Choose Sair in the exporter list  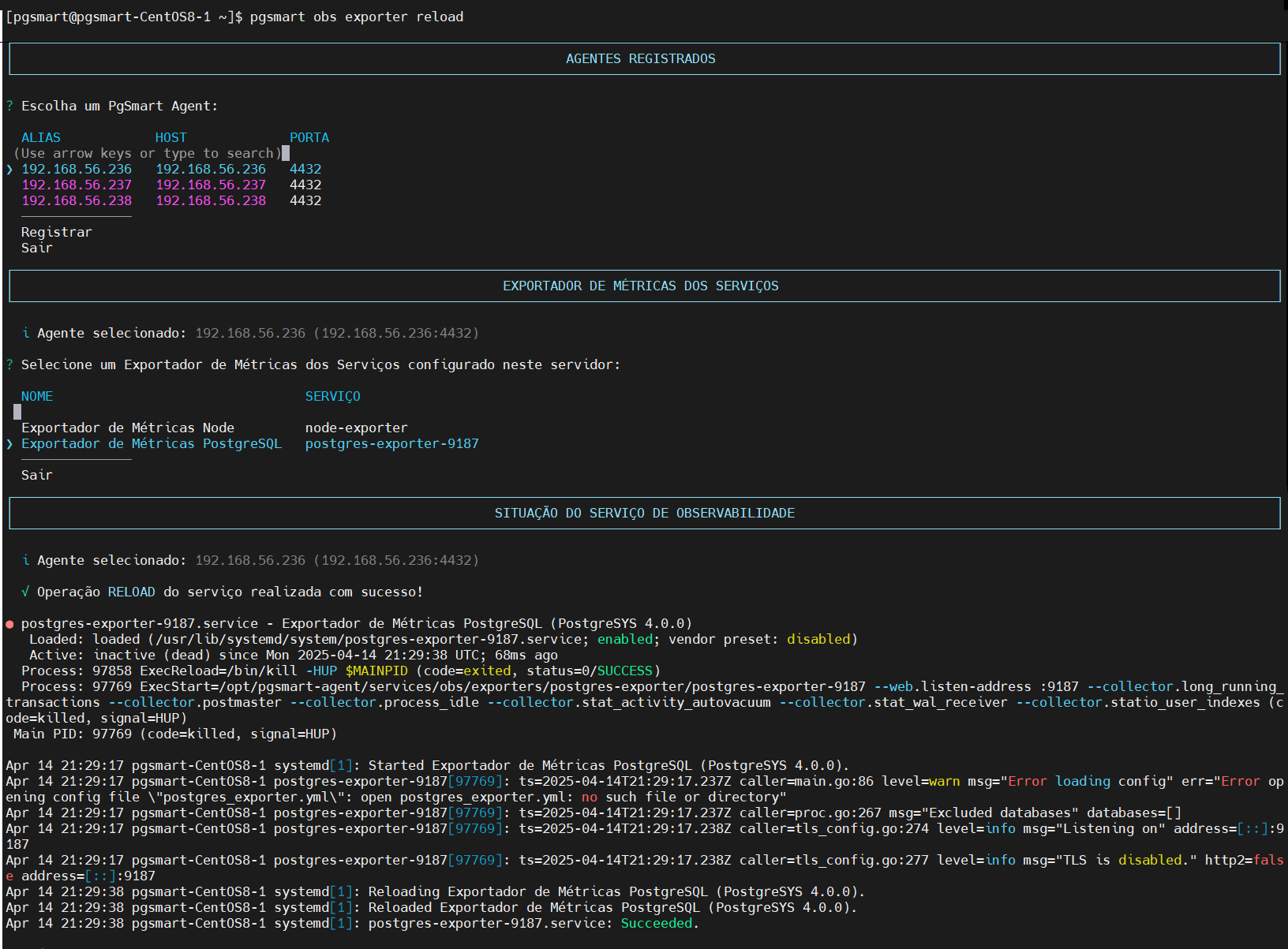[37, 475]
